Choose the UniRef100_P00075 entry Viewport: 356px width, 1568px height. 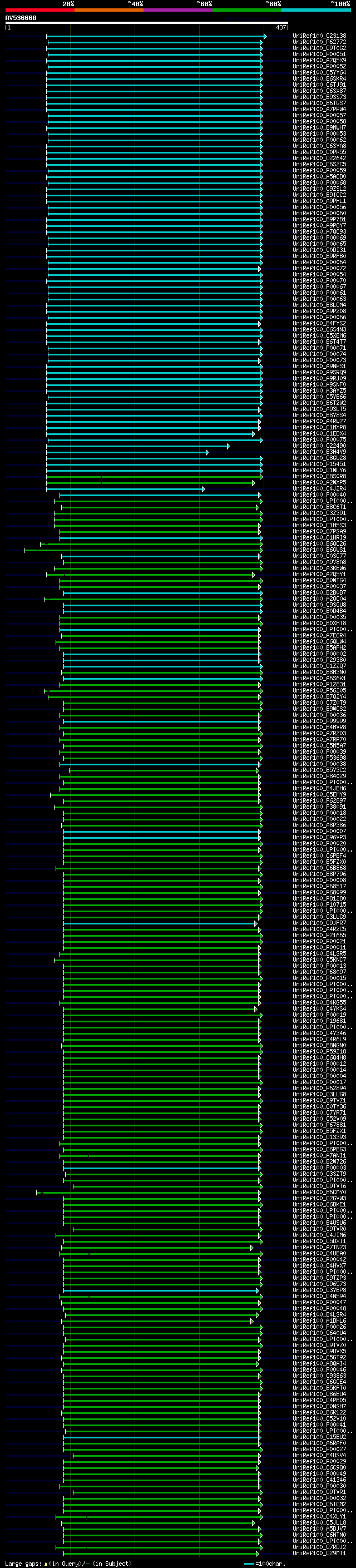(319, 439)
